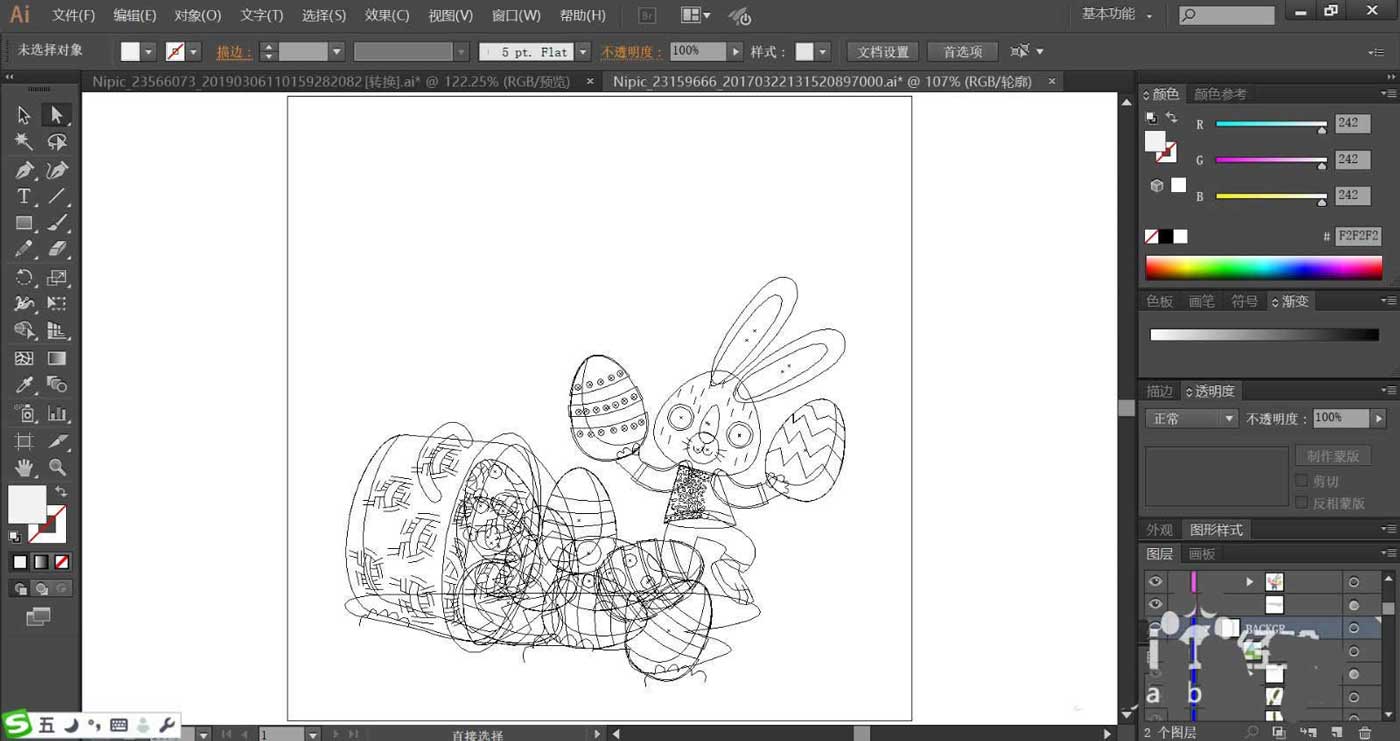
Task: Delete selected layer with trash icon
Action: click(x=1364, y=733)
